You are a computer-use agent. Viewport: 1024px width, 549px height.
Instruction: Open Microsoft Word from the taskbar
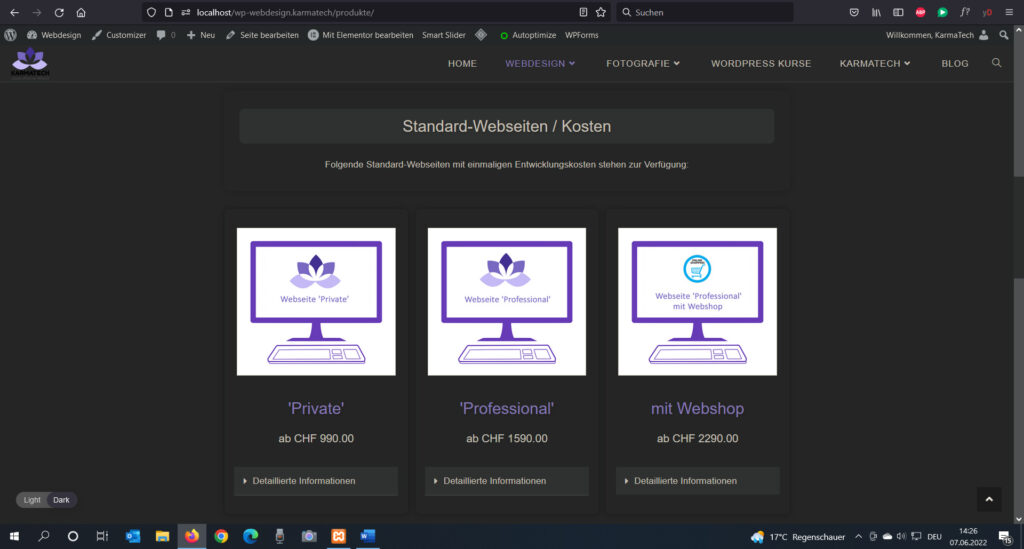(366, 536)
